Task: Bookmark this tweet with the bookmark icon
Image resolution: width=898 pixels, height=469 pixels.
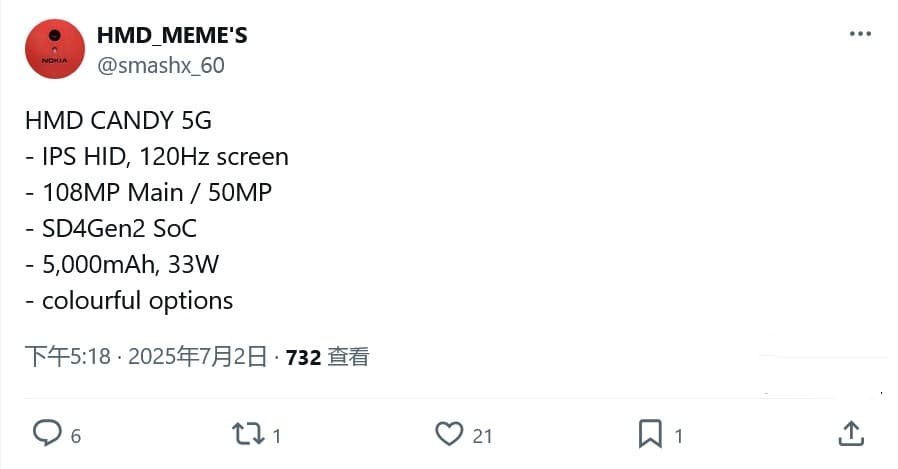Action: click(x=650, y=433)
